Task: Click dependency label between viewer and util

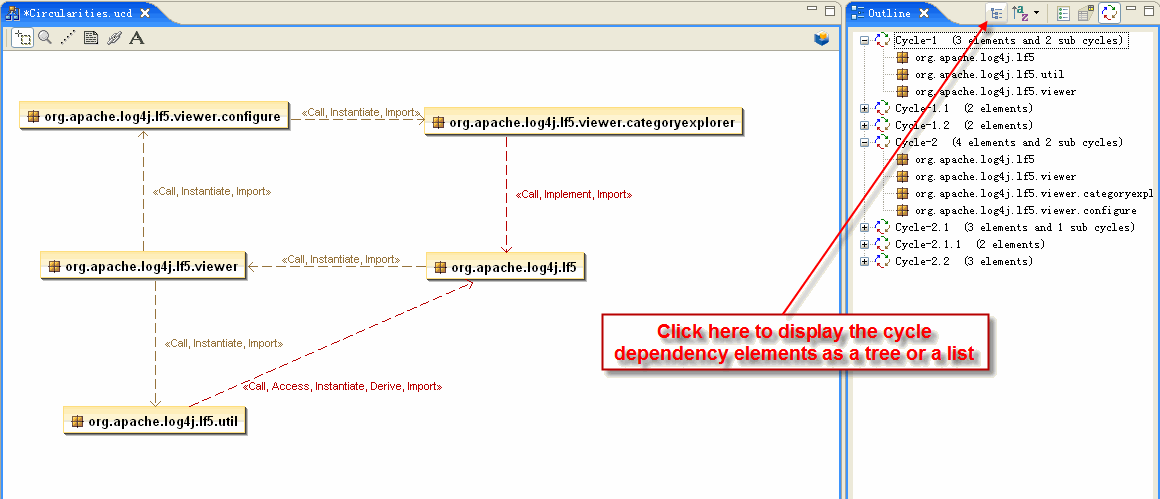Action: click(x=223, y=343)
